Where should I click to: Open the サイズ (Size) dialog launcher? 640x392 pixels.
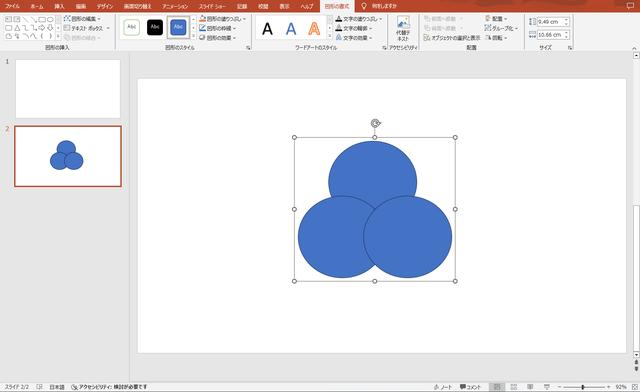(570, 48)
